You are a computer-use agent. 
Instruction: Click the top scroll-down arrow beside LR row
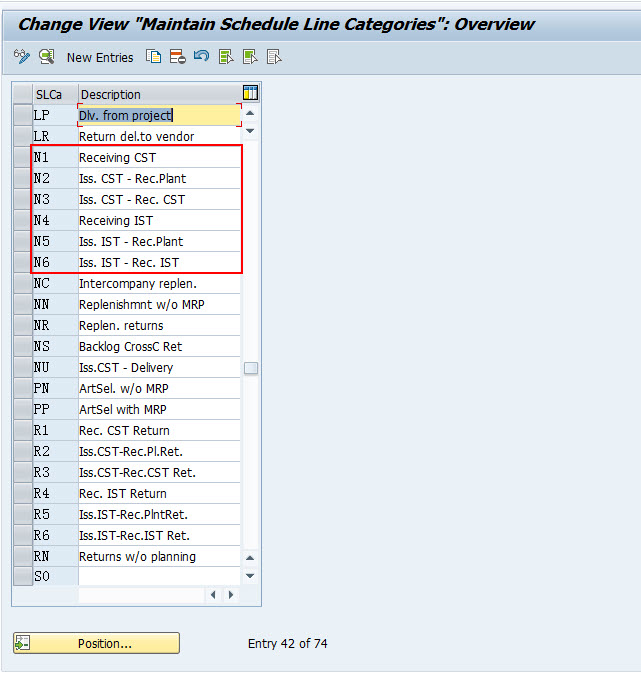[250, 131]
